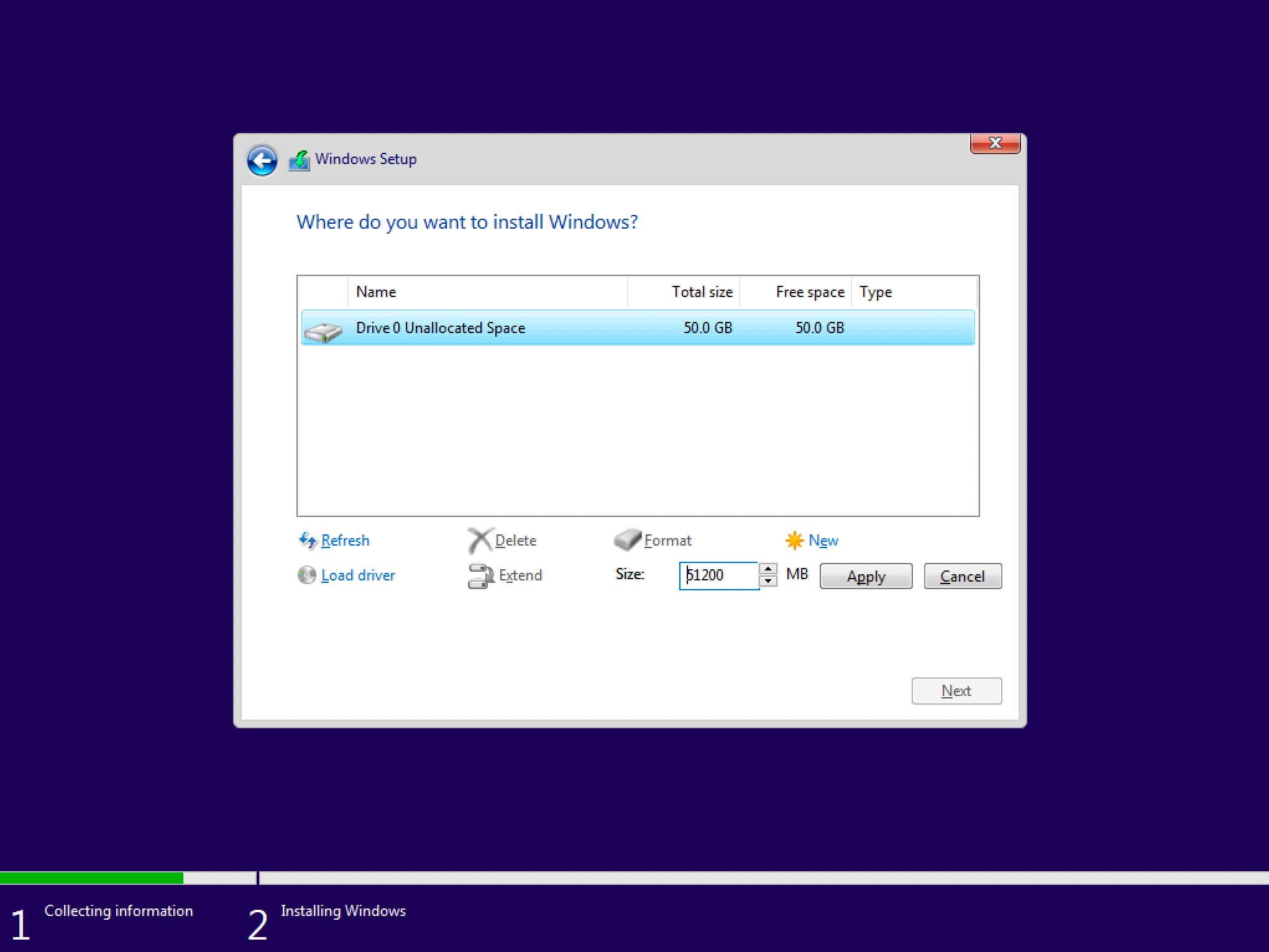Click the back navigation arrow icon

262,158
